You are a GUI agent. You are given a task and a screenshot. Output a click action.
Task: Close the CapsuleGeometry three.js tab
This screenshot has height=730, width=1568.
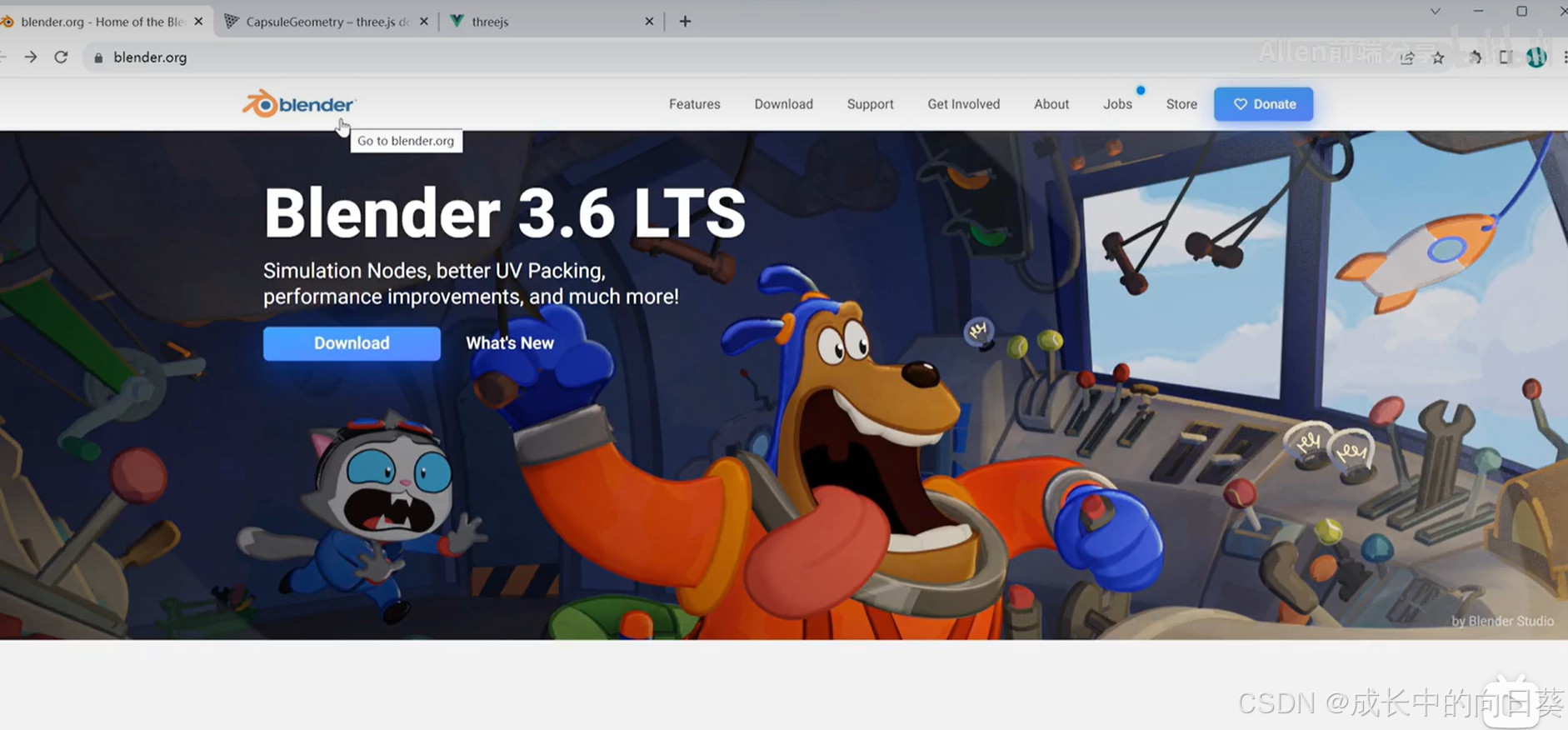(x=424, y=22)
